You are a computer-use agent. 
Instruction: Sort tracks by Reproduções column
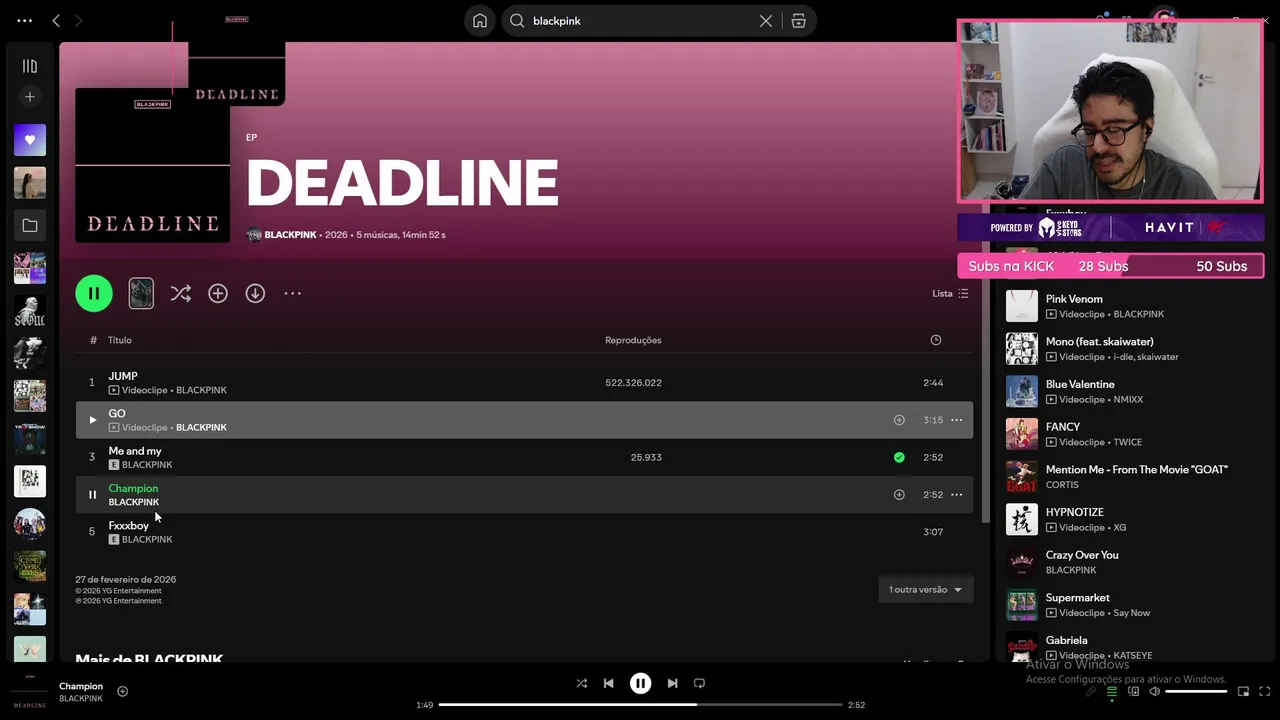633,340
